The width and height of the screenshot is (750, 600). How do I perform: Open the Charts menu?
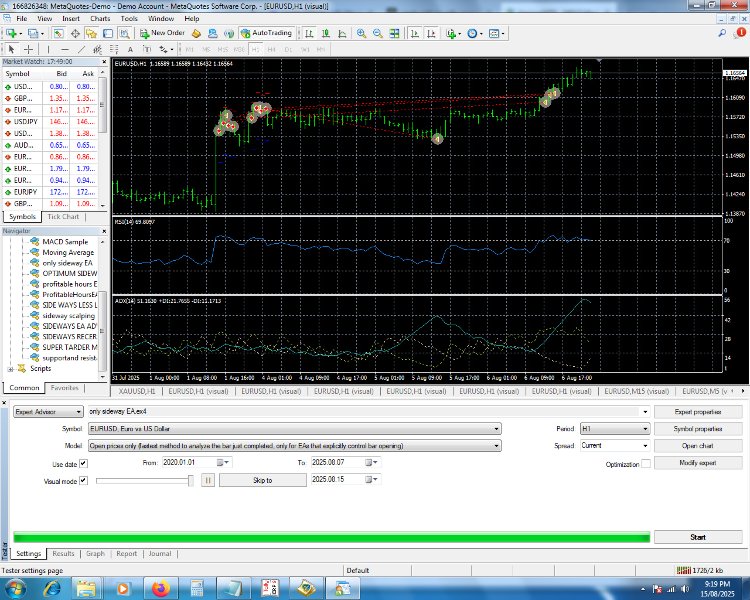tap(100, 18)
